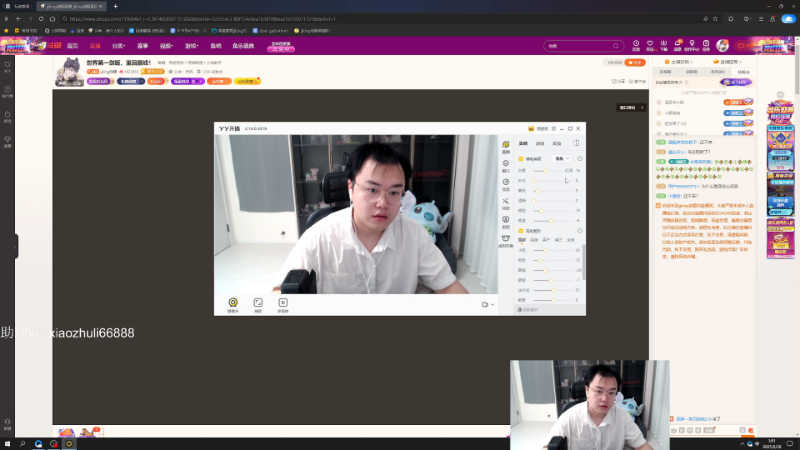Select the crossed wand effects icon in YY sidebar
Image resolution: width=800 pixels, height=450 pixels.
point(506,203)
